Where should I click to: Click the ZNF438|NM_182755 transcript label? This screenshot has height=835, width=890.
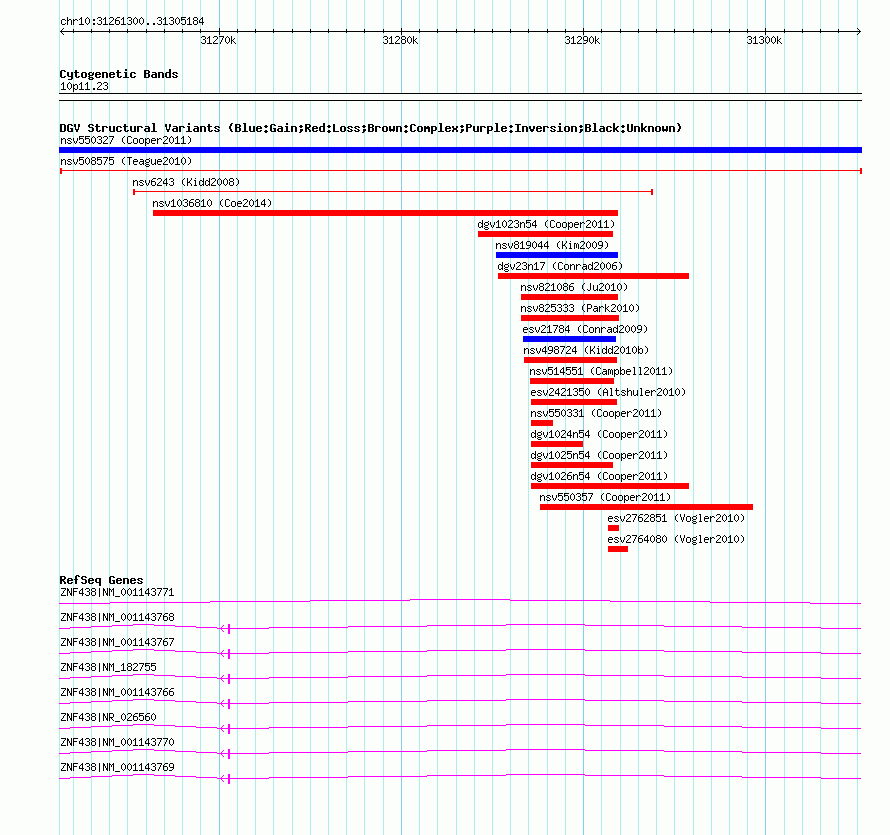tap(108, 668)
